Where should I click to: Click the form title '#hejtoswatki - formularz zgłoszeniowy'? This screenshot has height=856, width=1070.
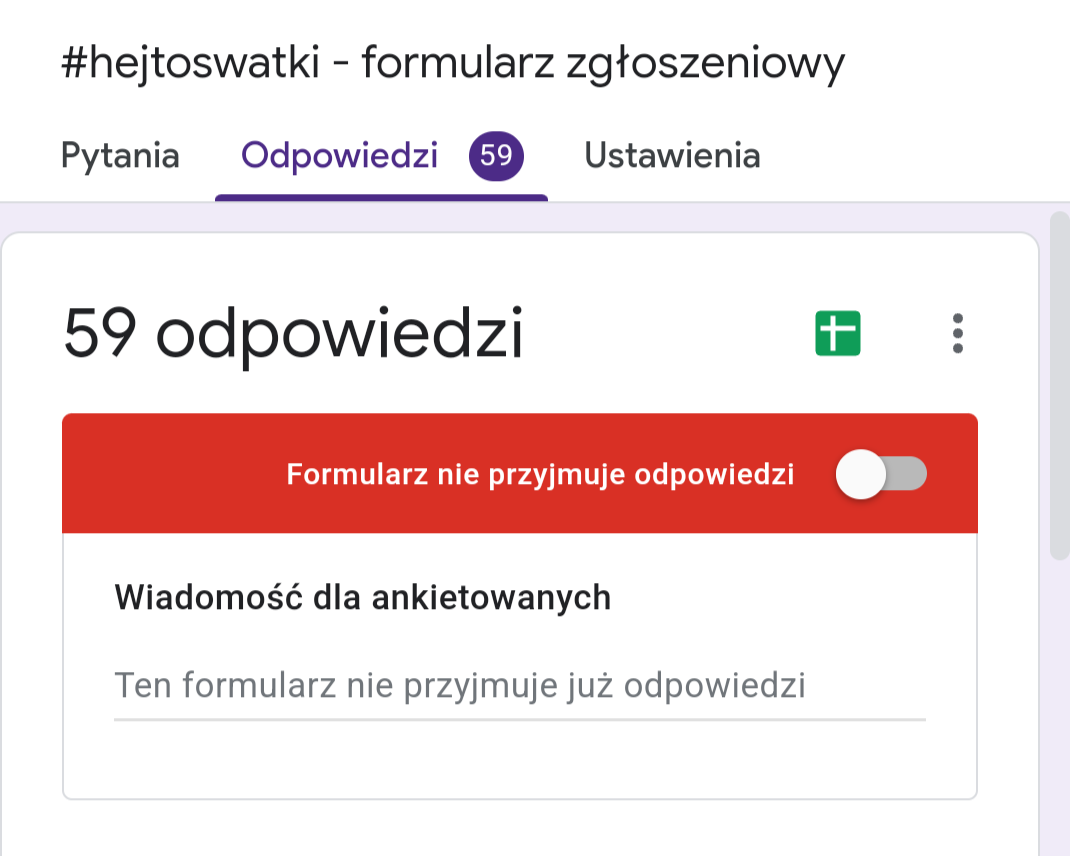pyautogui.click(x=453, y=64)
